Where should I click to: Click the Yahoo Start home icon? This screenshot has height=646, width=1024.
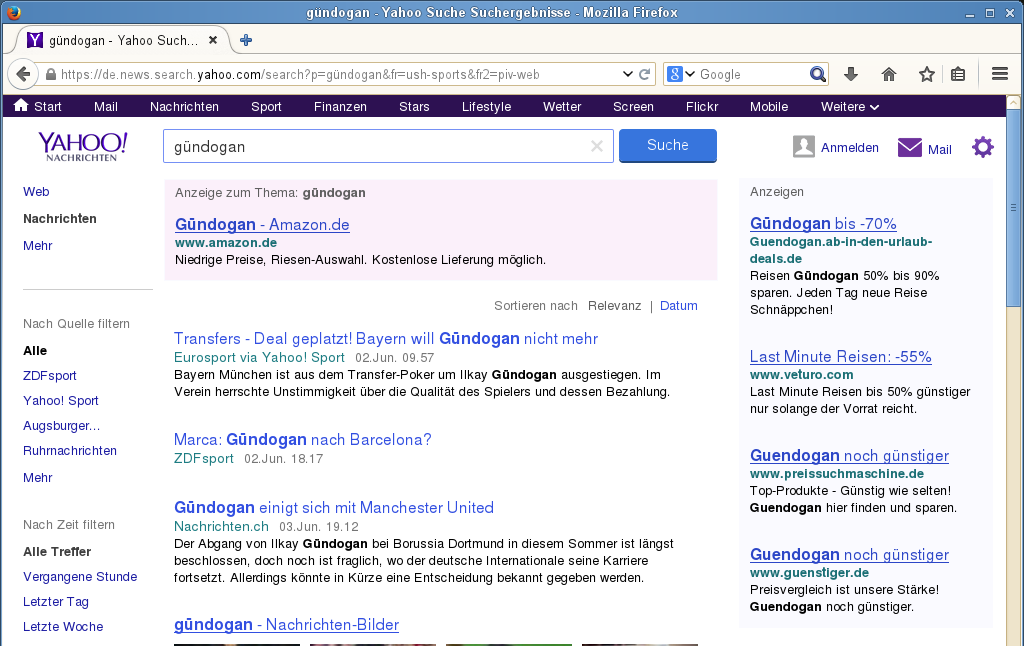pyautogui.click(x=21, y=105)
